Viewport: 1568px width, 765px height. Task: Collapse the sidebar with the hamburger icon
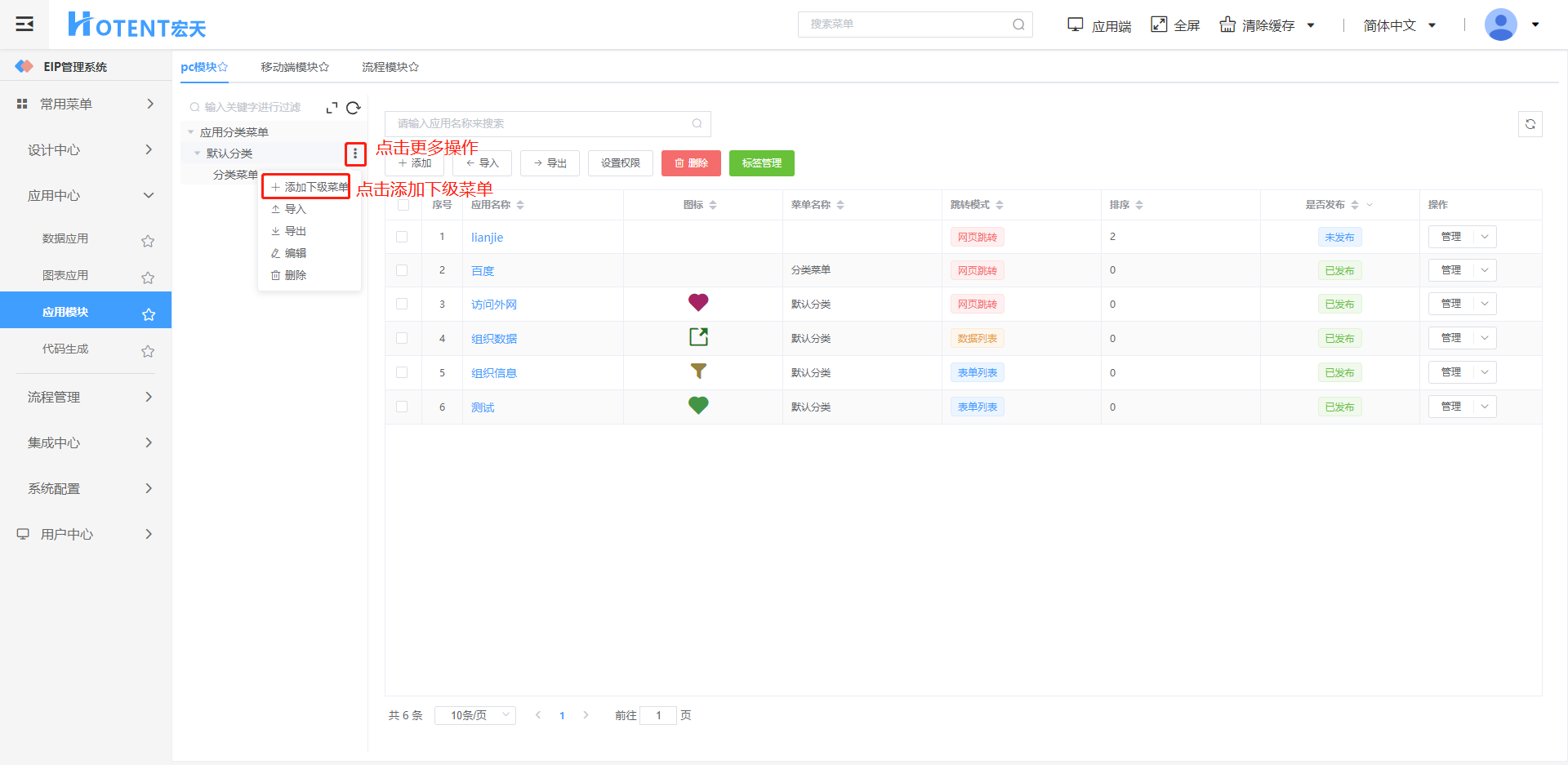(x=24, y=24)
